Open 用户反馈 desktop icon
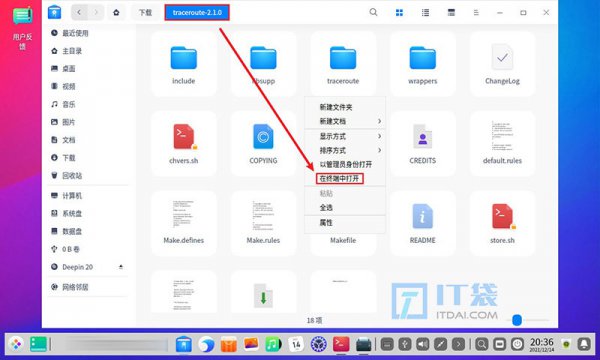This screenshot has width=600, height=360. click(23, 28)
